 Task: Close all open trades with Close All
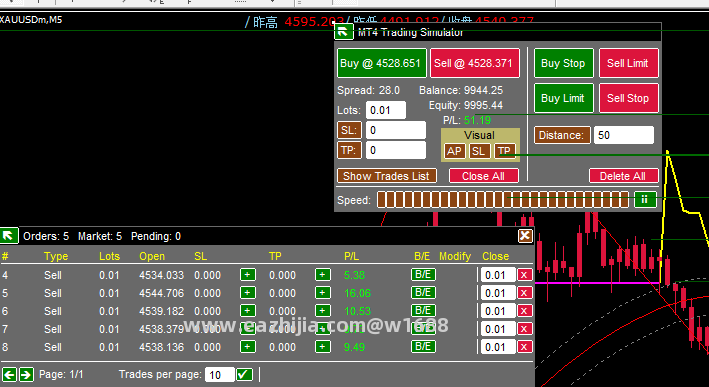[483, 176]
